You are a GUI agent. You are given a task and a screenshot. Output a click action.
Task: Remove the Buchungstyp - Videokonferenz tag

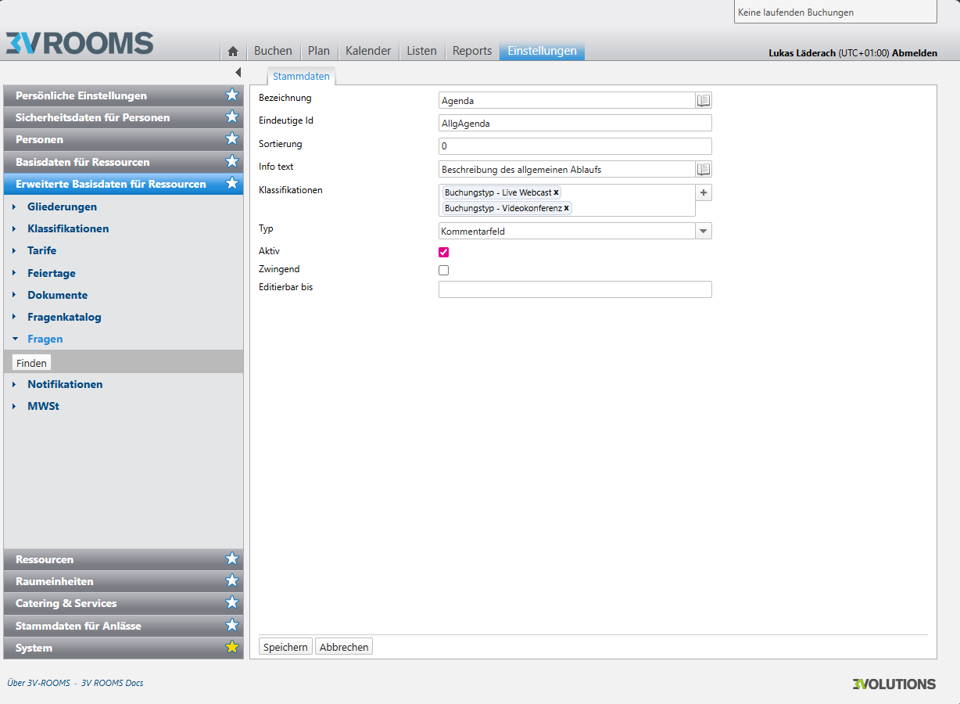566,208
